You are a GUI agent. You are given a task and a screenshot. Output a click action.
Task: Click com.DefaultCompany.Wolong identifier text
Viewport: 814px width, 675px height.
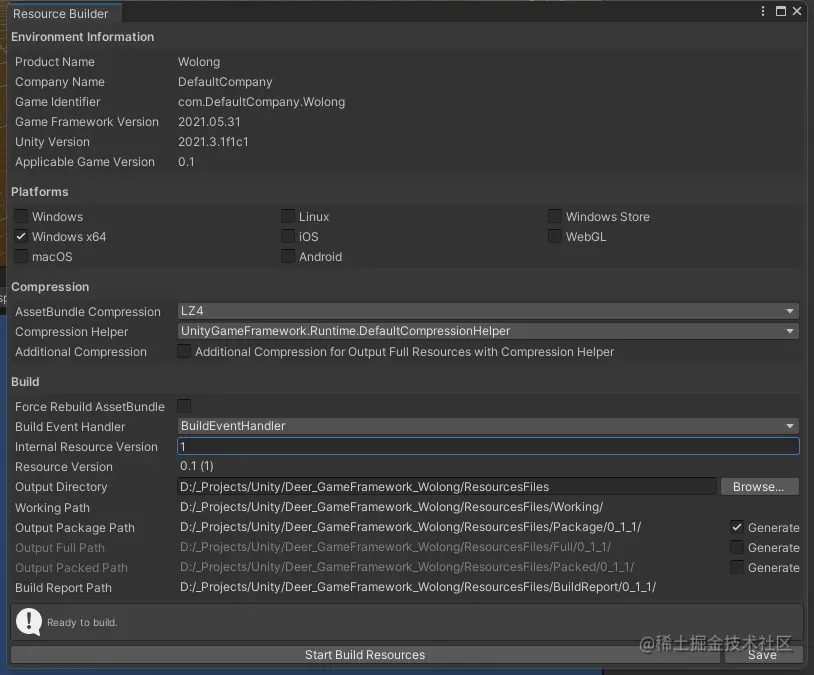click(x=261, y=102)
